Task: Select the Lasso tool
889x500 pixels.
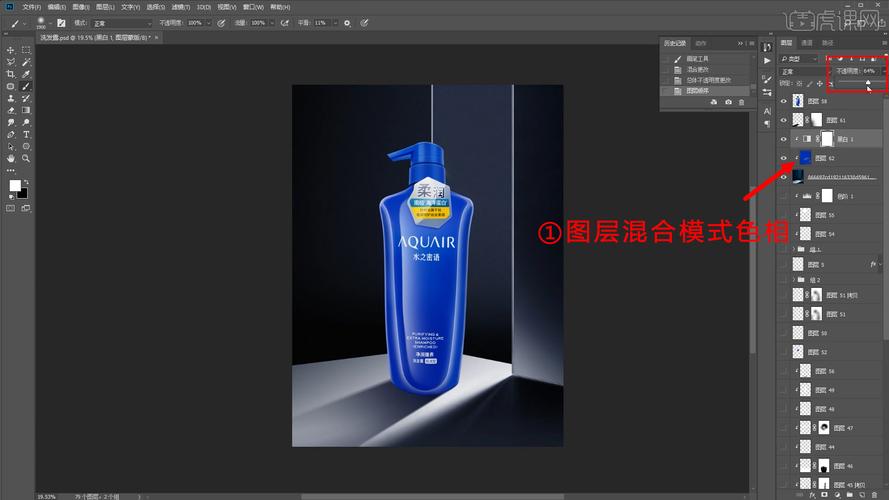Action: click(10, 62)
